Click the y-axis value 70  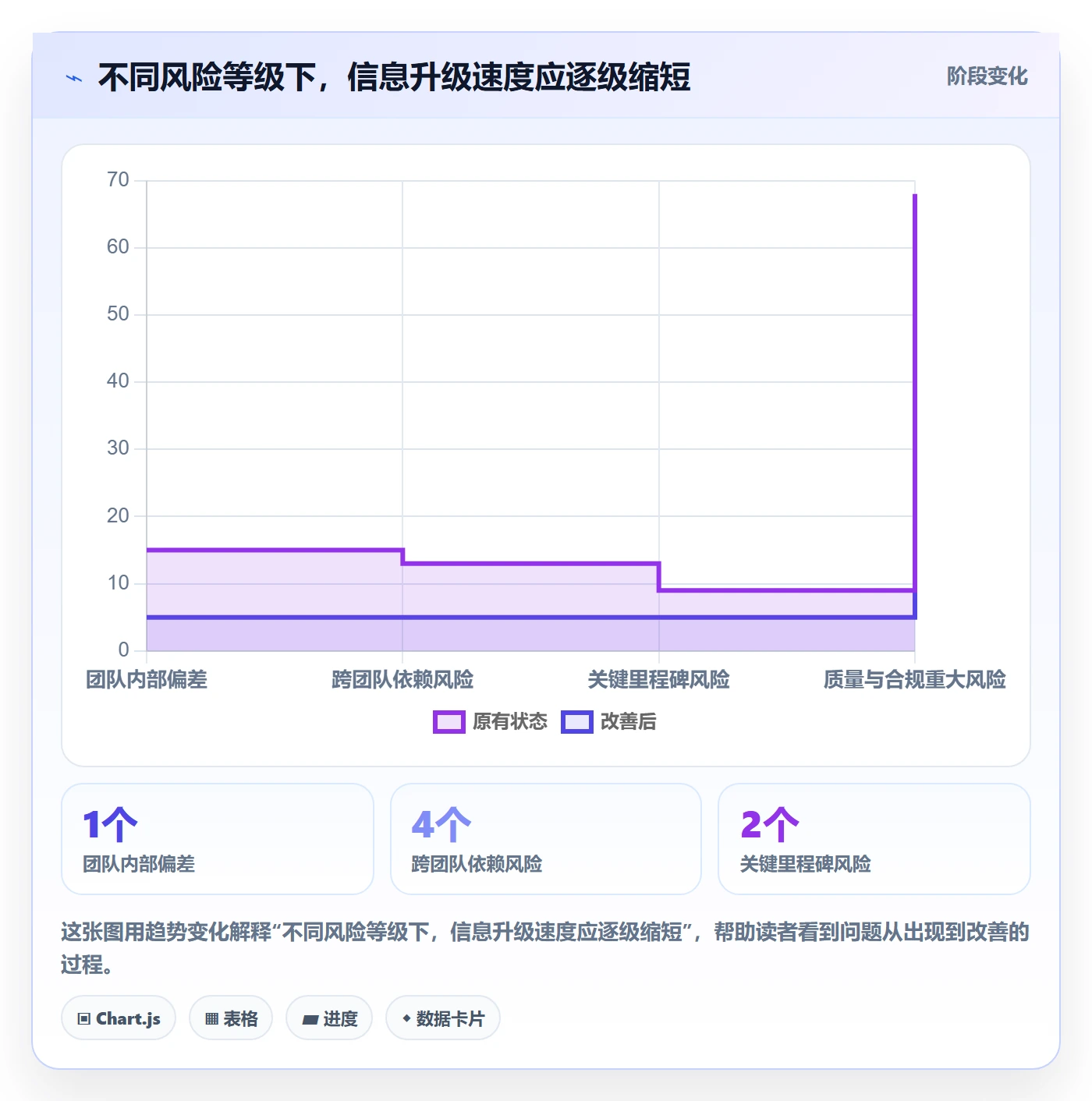click(118, 180)
